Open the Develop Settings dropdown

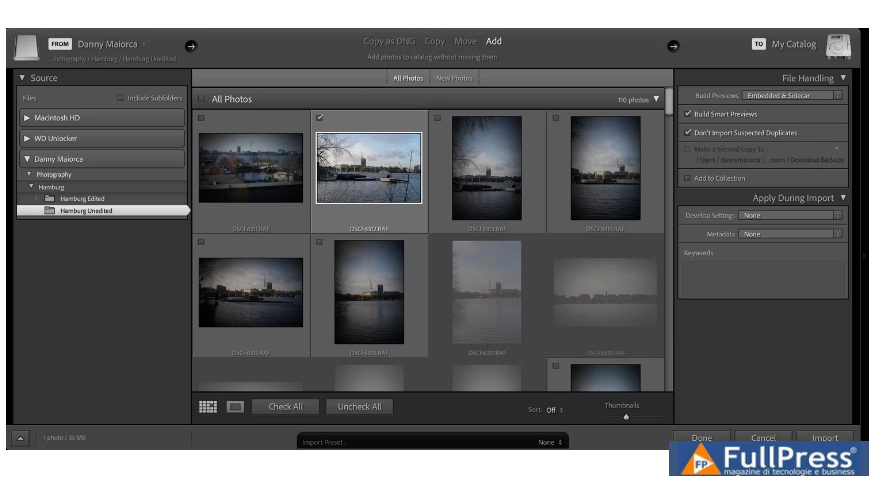(790, 215)
